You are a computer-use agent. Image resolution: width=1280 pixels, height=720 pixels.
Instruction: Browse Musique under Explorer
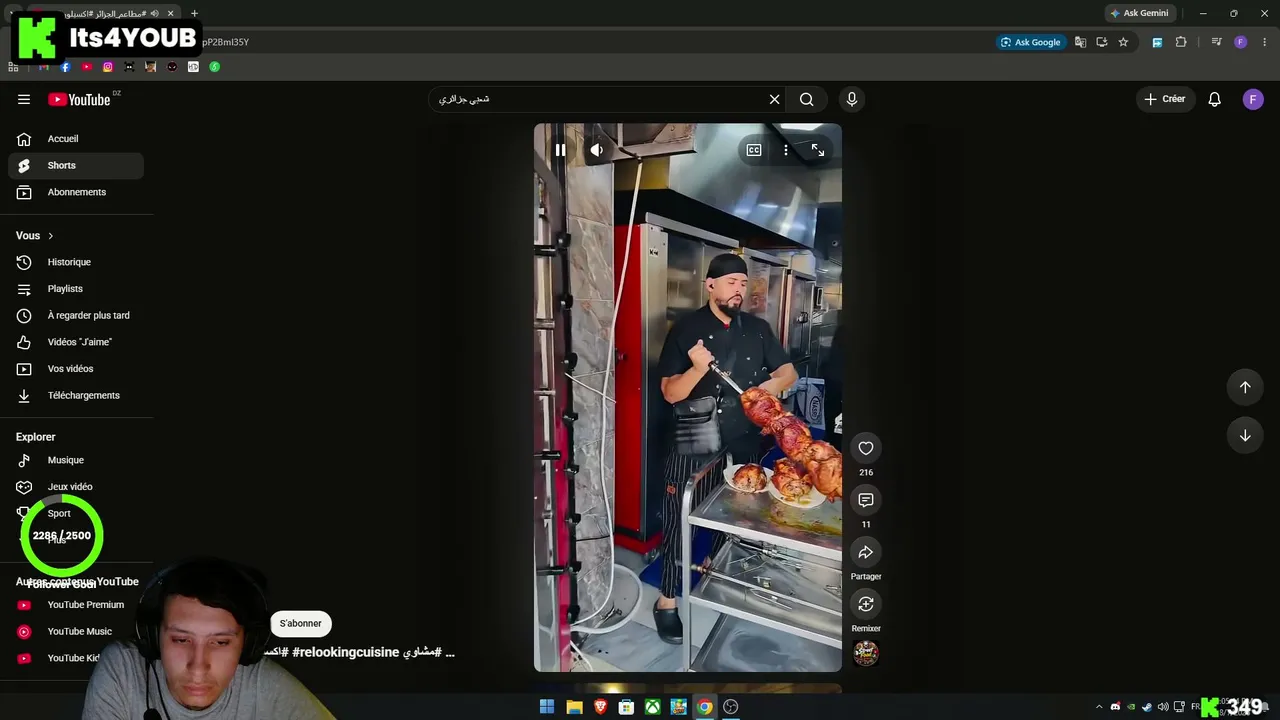(x=76, y=460)
